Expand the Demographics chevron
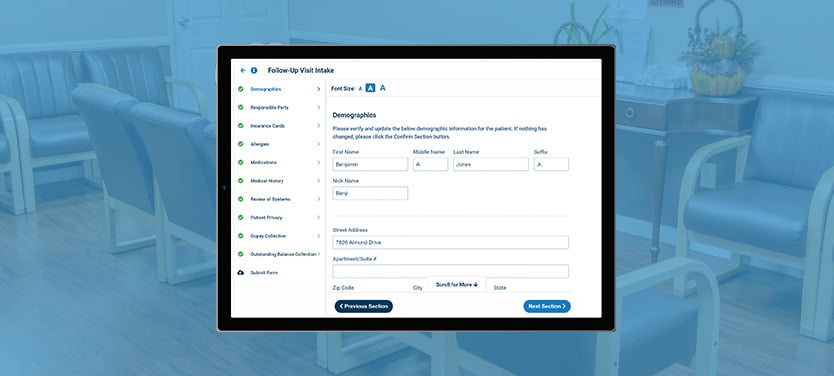 (x=319, y=89)
